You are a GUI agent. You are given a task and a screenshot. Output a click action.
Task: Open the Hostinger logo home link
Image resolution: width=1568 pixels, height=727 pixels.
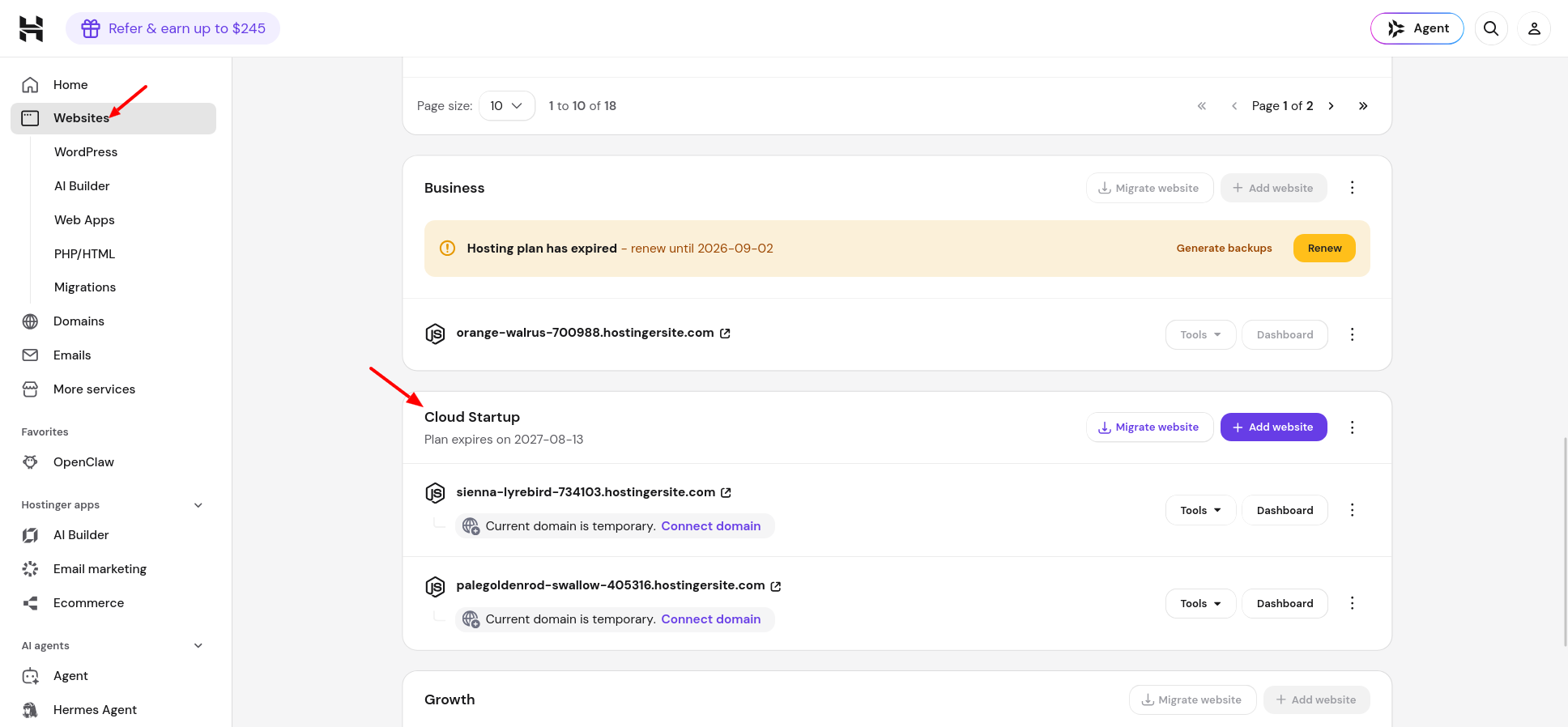(x=31, y=28)
